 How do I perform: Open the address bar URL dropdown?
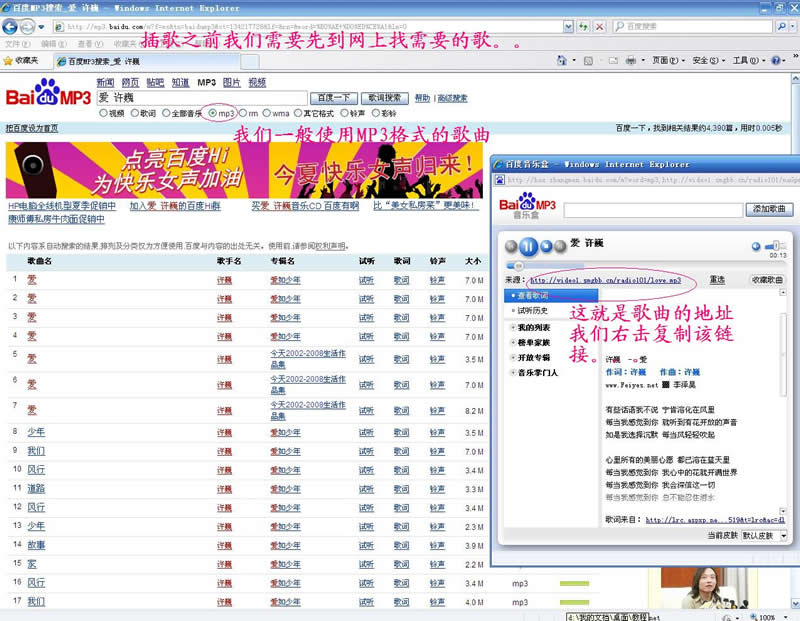click(568, 27)
